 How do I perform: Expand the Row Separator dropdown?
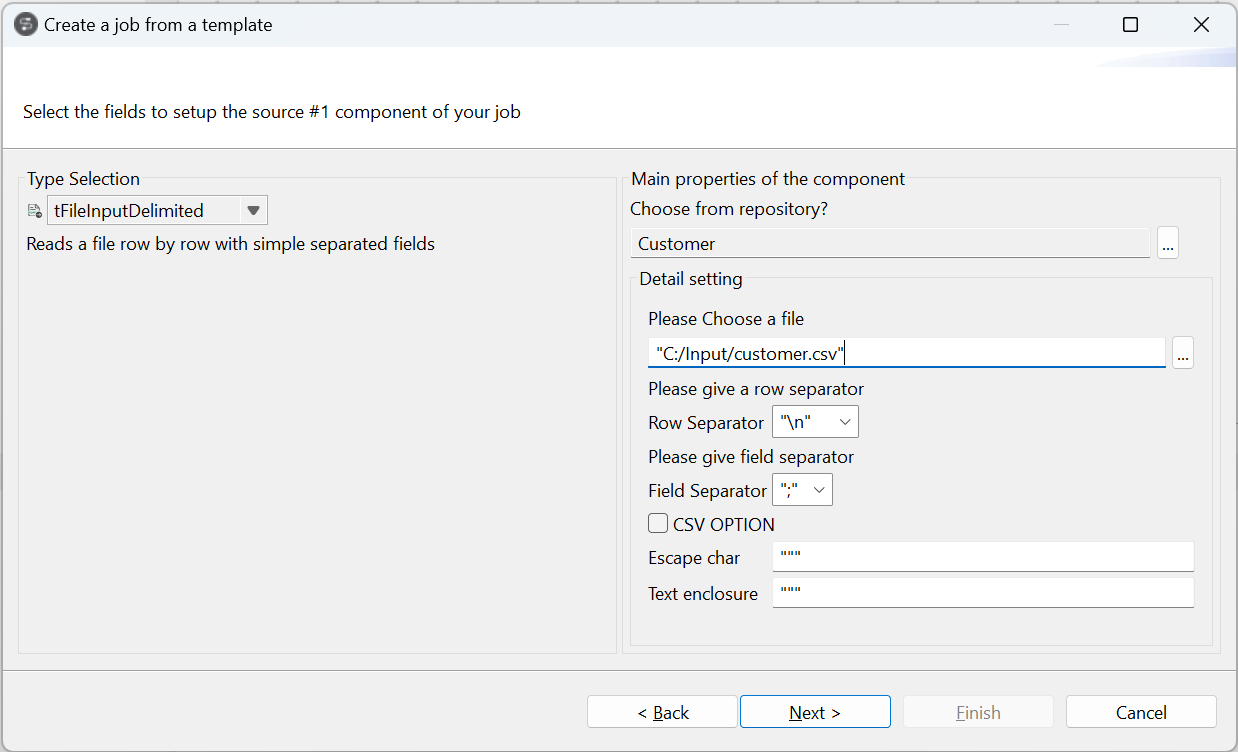pos(845,422)
